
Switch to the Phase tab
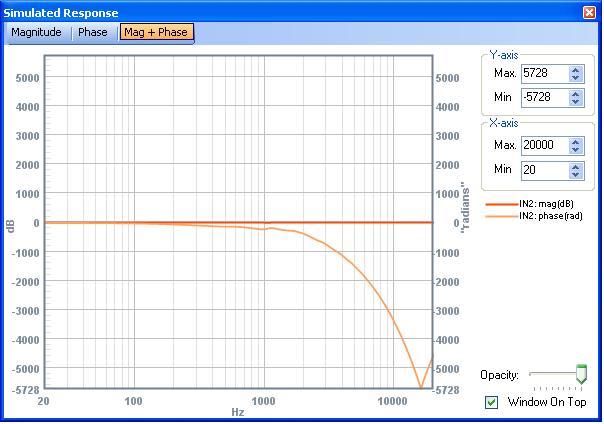coord(93,32)
